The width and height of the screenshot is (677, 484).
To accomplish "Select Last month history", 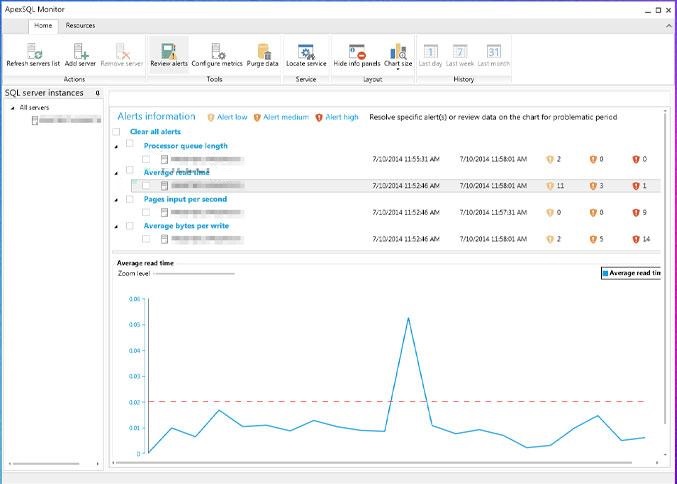I will tap(494, 55).
